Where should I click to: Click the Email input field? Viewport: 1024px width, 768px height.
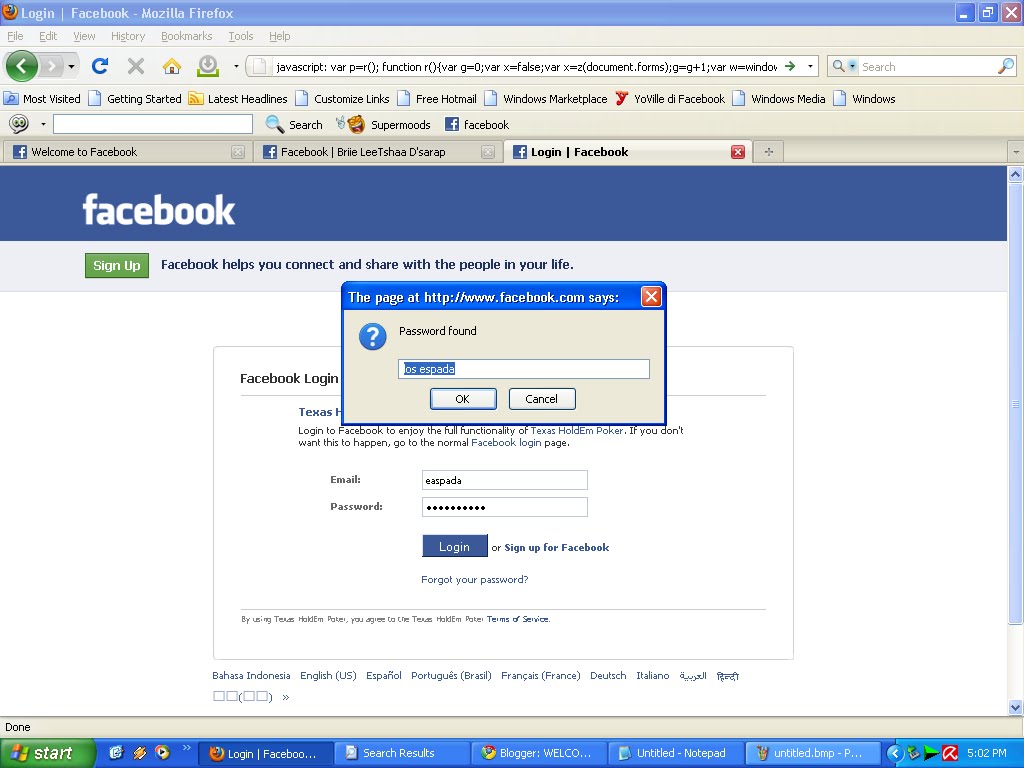(x=505, y=480)
